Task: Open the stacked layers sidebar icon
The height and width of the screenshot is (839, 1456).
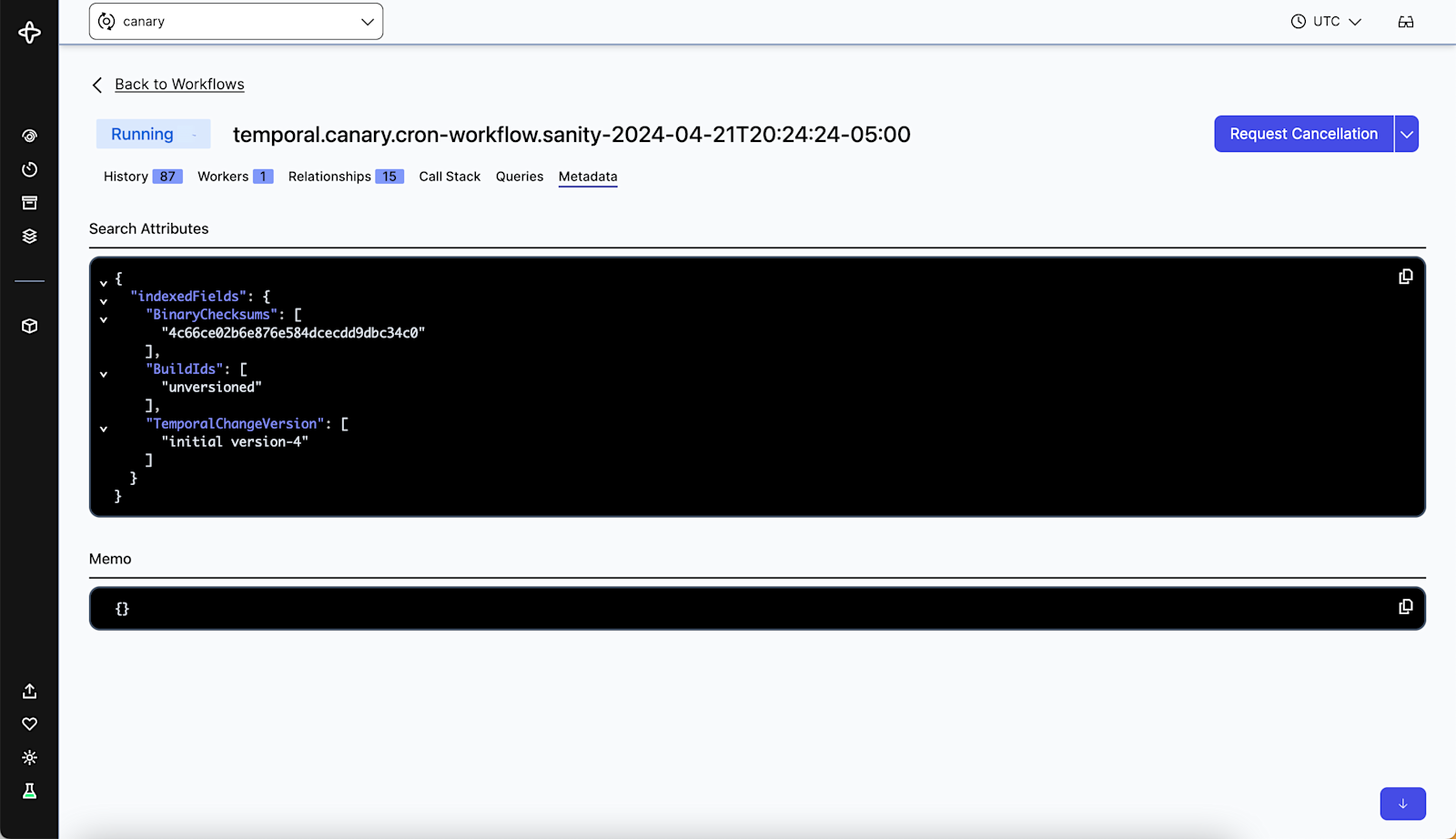Action: (29, 237)
